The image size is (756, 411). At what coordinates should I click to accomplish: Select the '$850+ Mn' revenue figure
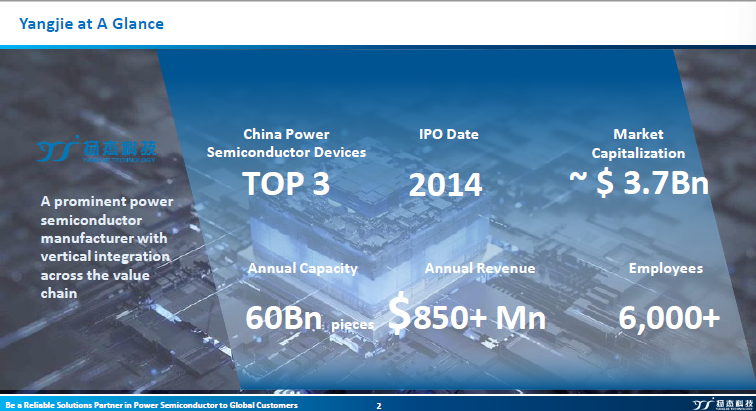467,315
